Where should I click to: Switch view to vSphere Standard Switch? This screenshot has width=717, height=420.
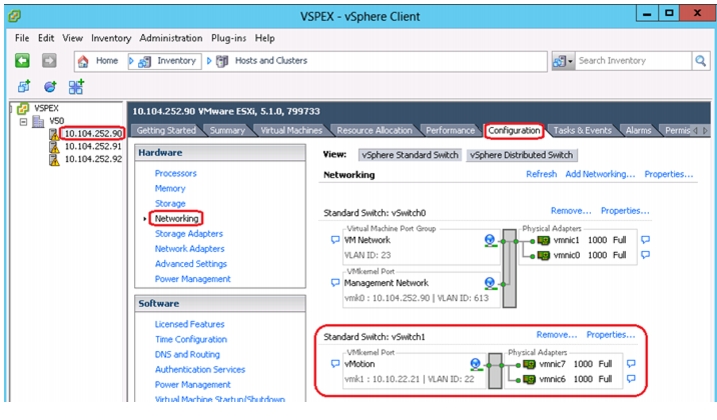[x=410, y=155]
